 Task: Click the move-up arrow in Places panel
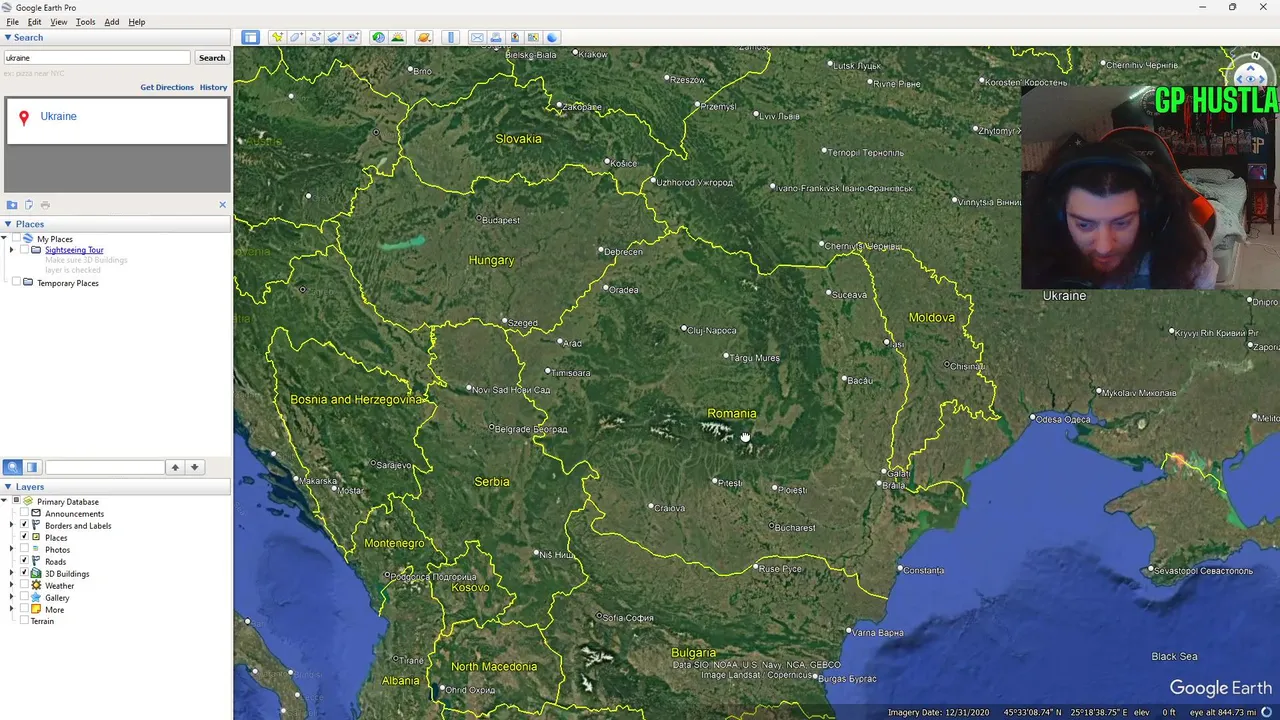pyautogui.click(x=175, y=467)
